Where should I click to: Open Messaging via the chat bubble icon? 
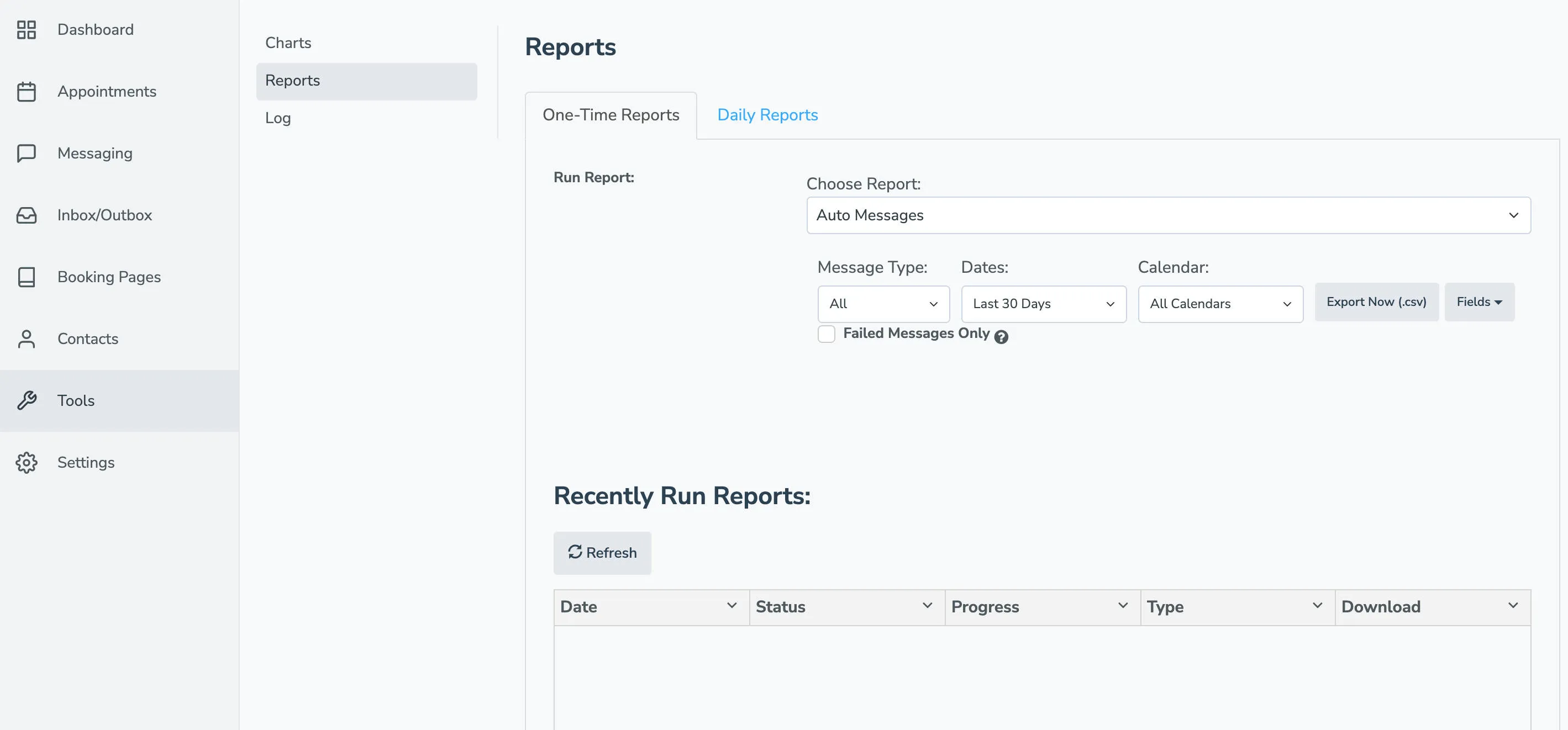26,154
